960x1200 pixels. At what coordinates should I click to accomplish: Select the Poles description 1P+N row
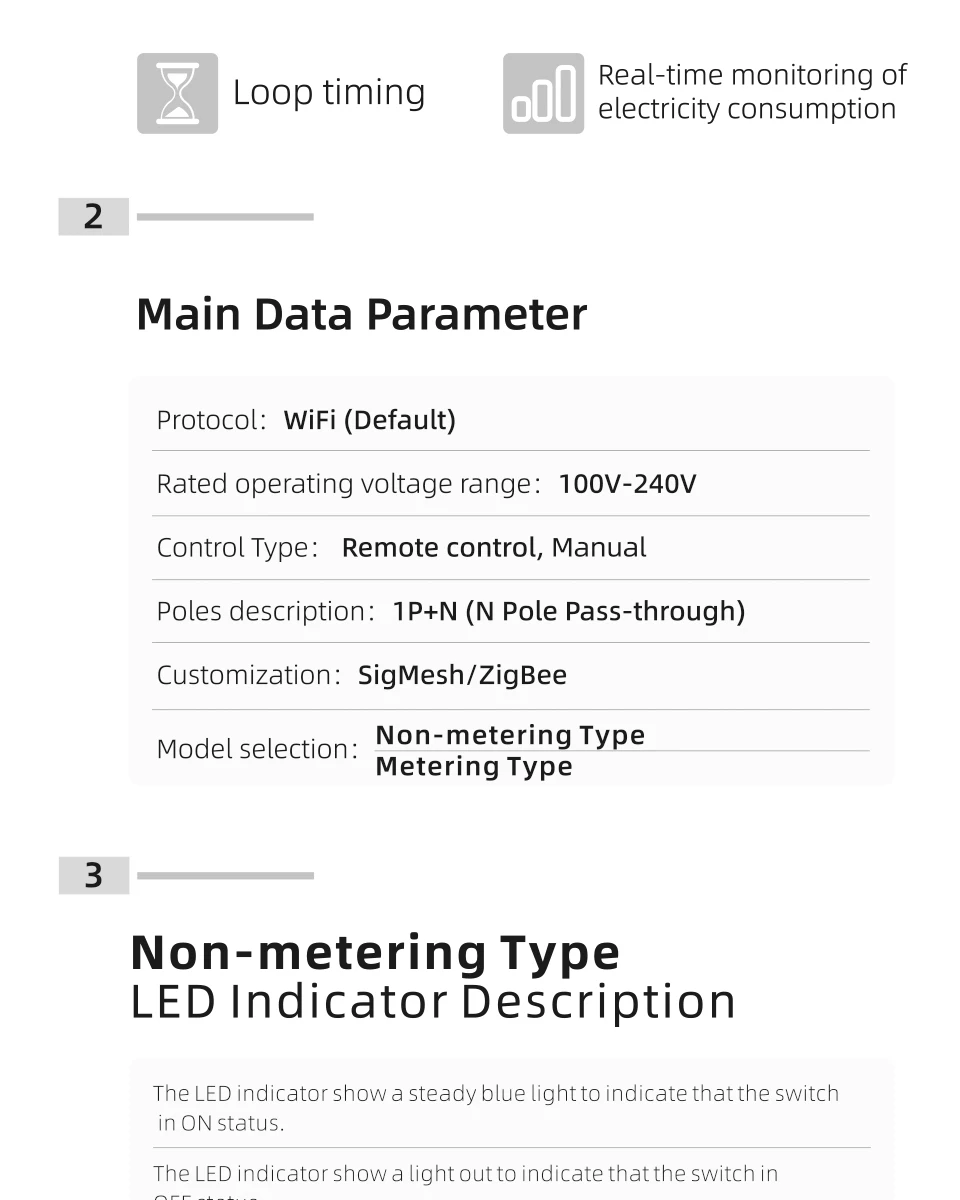coord(510,611)
